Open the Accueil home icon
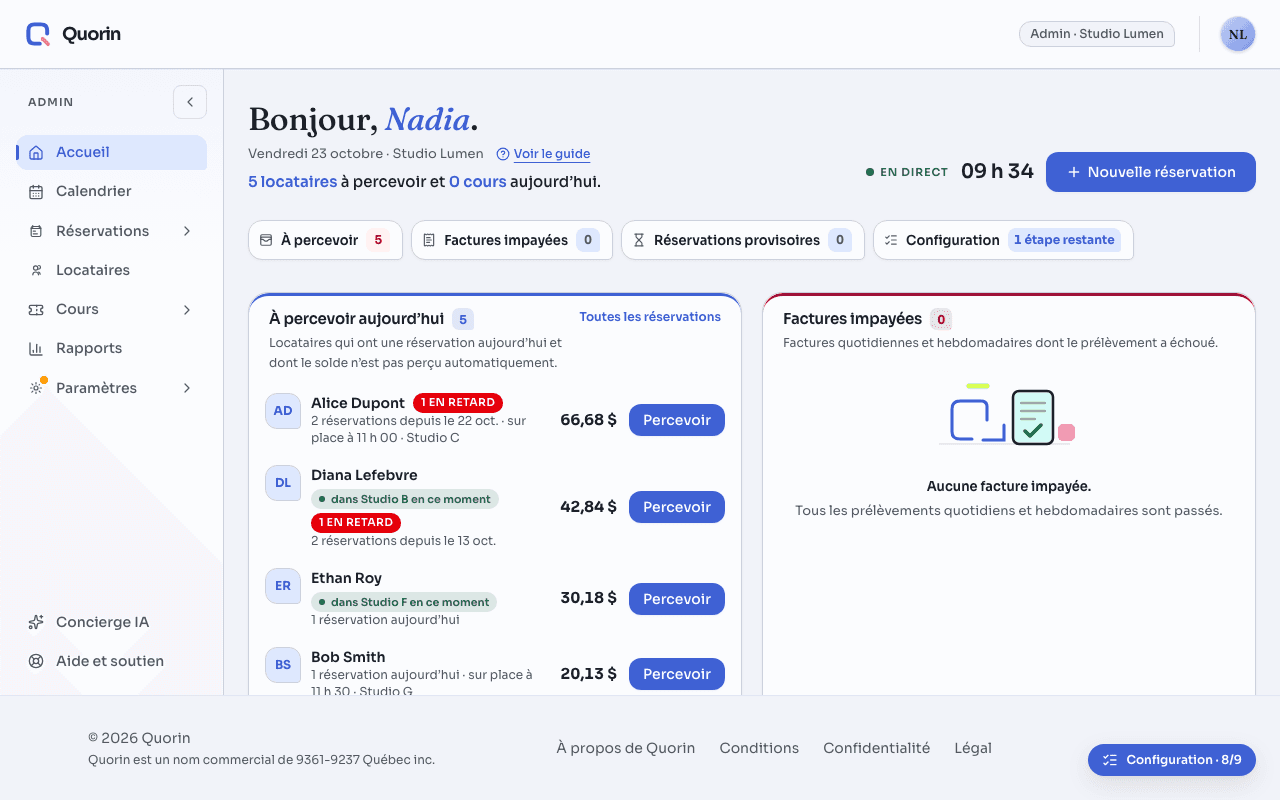The width and height of the screenshot is (1280, 800). coord(36,153)
